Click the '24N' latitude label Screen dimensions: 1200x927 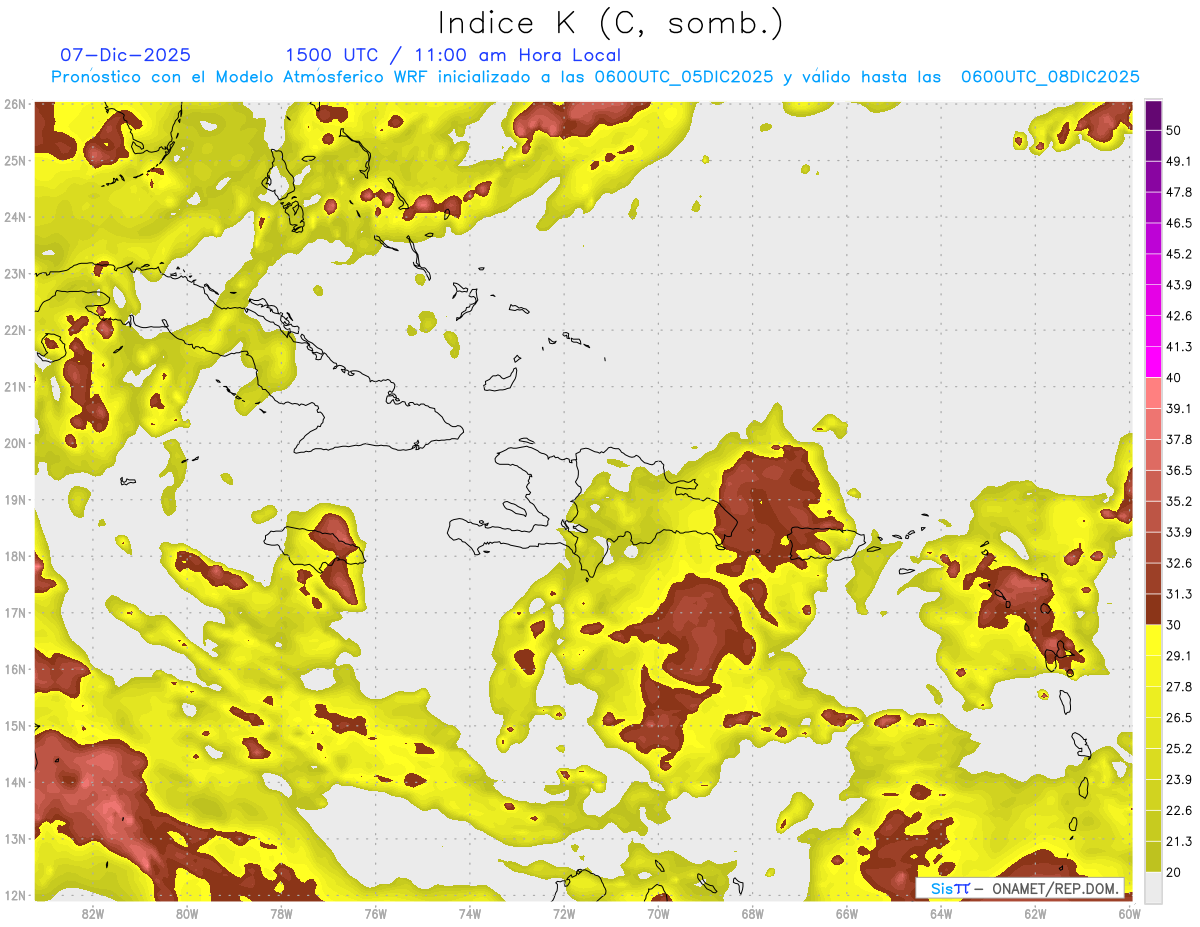coord(15,217)
